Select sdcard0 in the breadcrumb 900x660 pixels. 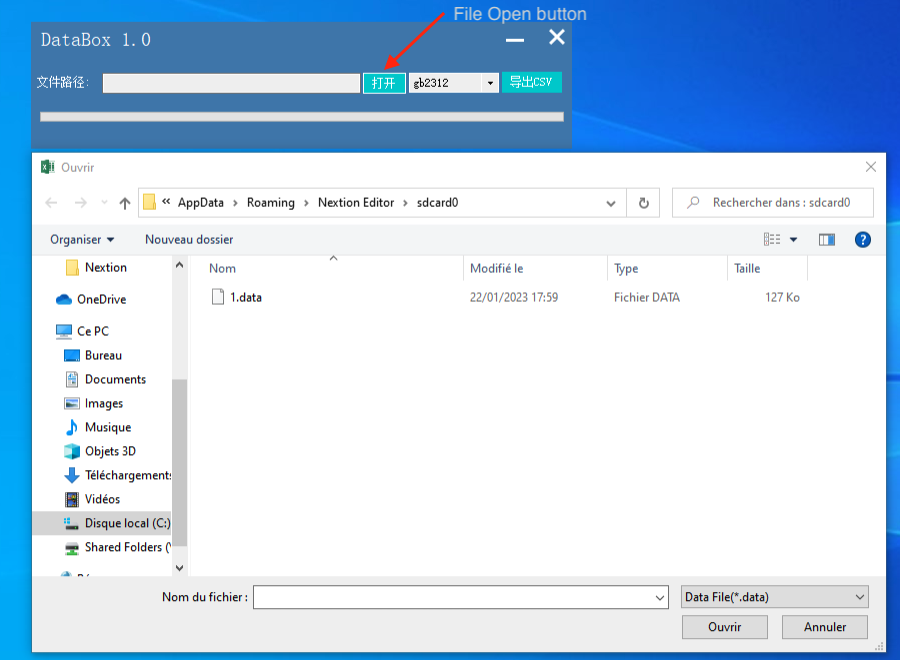click(x=437, y=203)
